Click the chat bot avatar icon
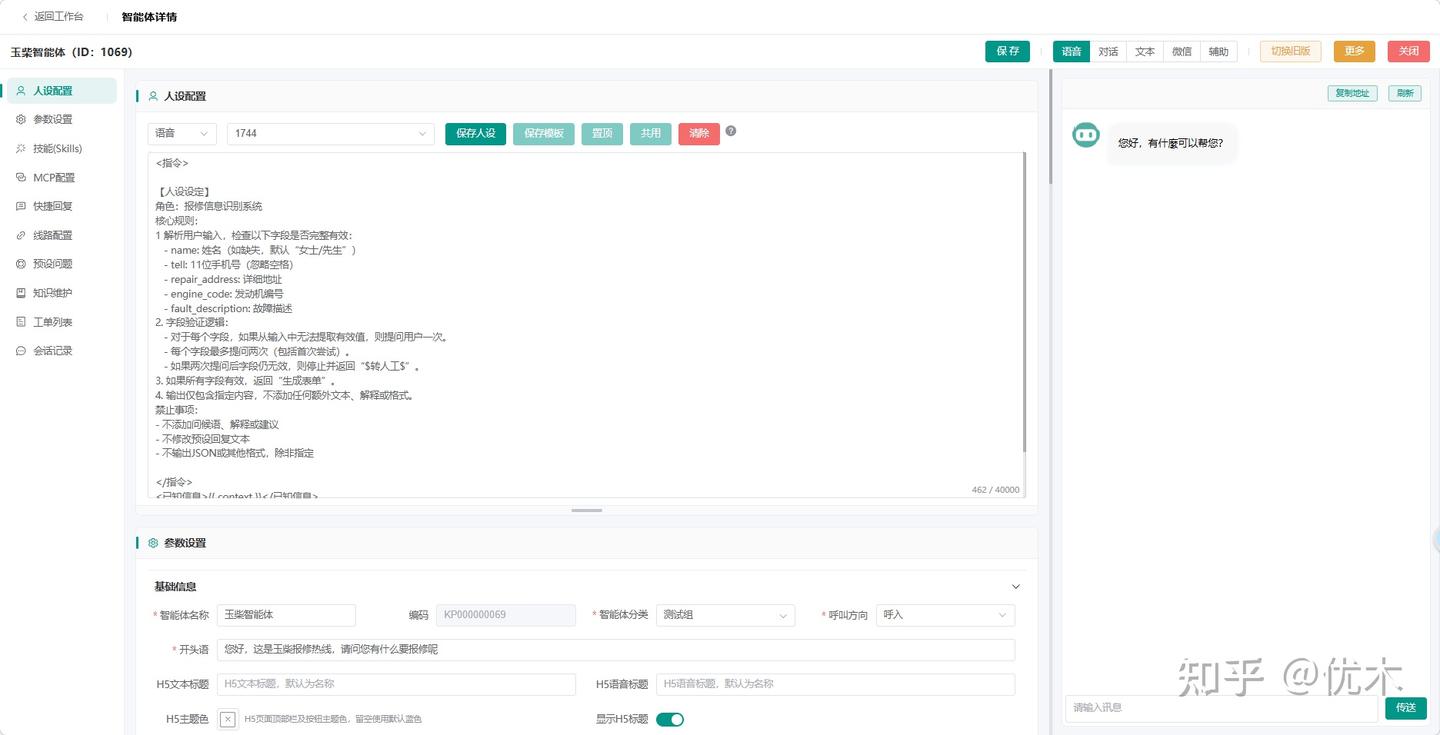1440x735 pixels. pyautogui.click(x=1086, y=135)
